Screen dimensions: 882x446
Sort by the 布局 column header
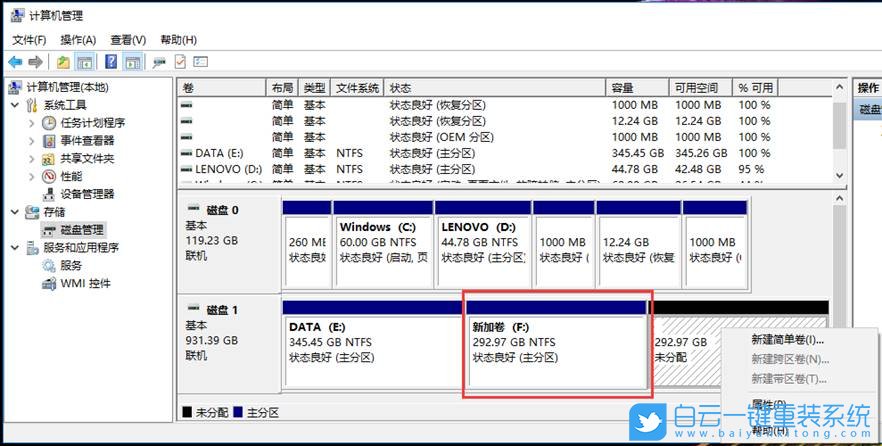(x=282, y=88)
